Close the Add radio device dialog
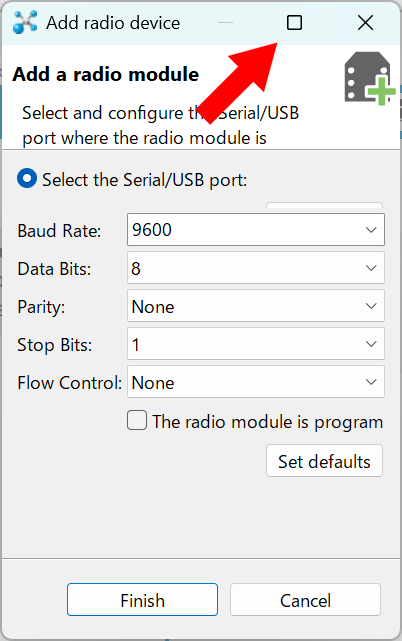This screenshot has height=641, width=402. tap(365, 22)
